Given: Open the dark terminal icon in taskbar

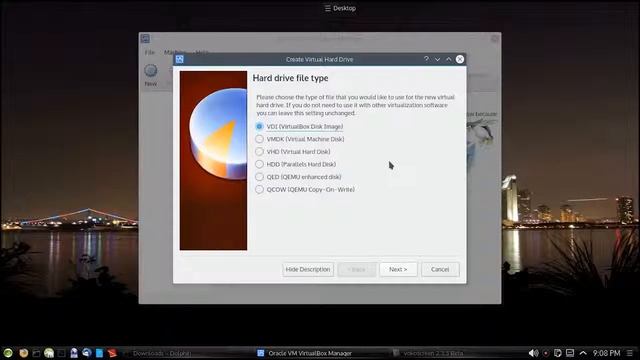Looking at the screenshot, I should coord(61,353).
